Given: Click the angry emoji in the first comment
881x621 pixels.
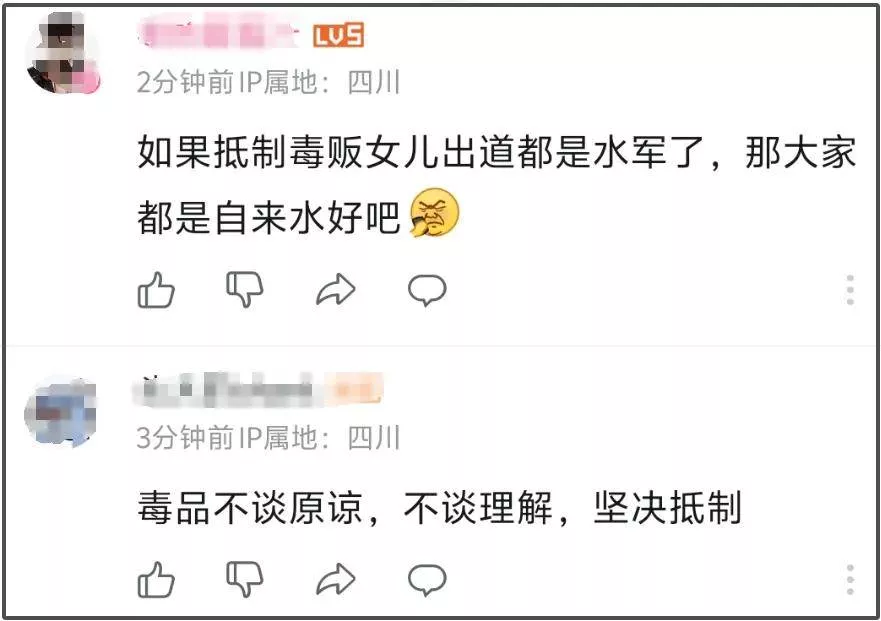Looking at the screenshot, I should [x=434, y=212].
